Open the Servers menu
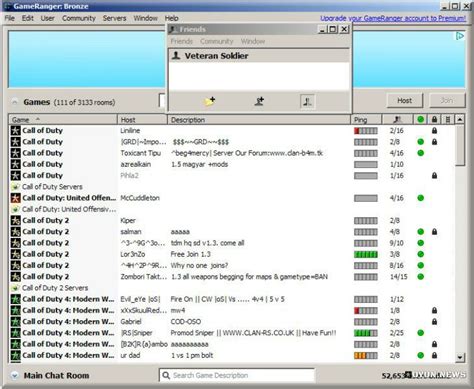 (114, 18)
